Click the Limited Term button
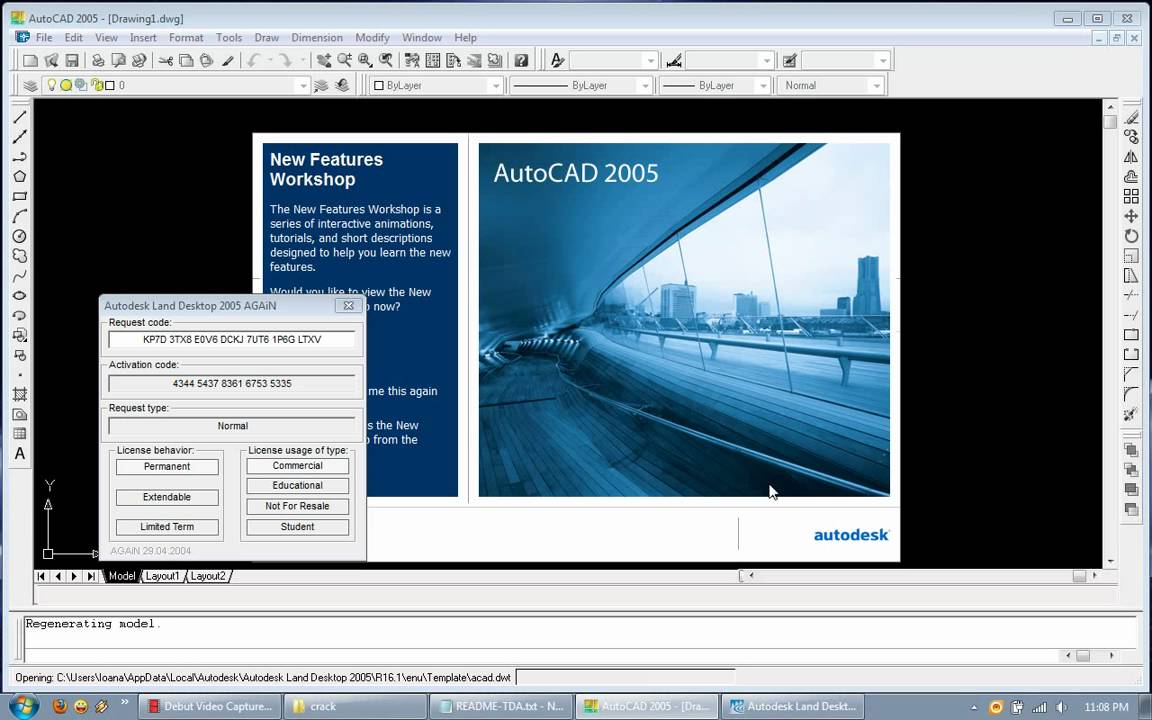Viewport: 1152px width, 720px height. [167, 527]
